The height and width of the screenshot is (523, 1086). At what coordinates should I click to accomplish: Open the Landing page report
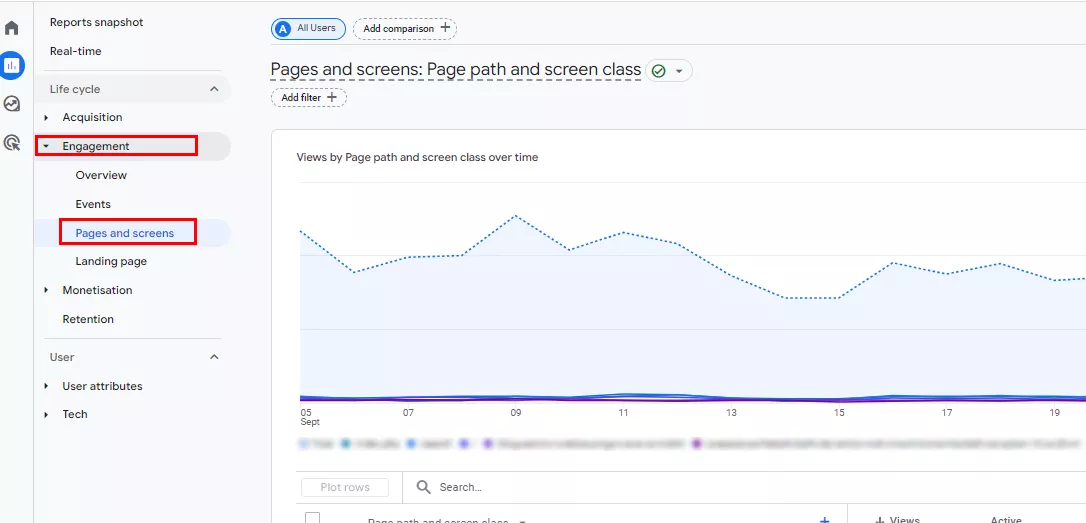click(x=111, y=261)
